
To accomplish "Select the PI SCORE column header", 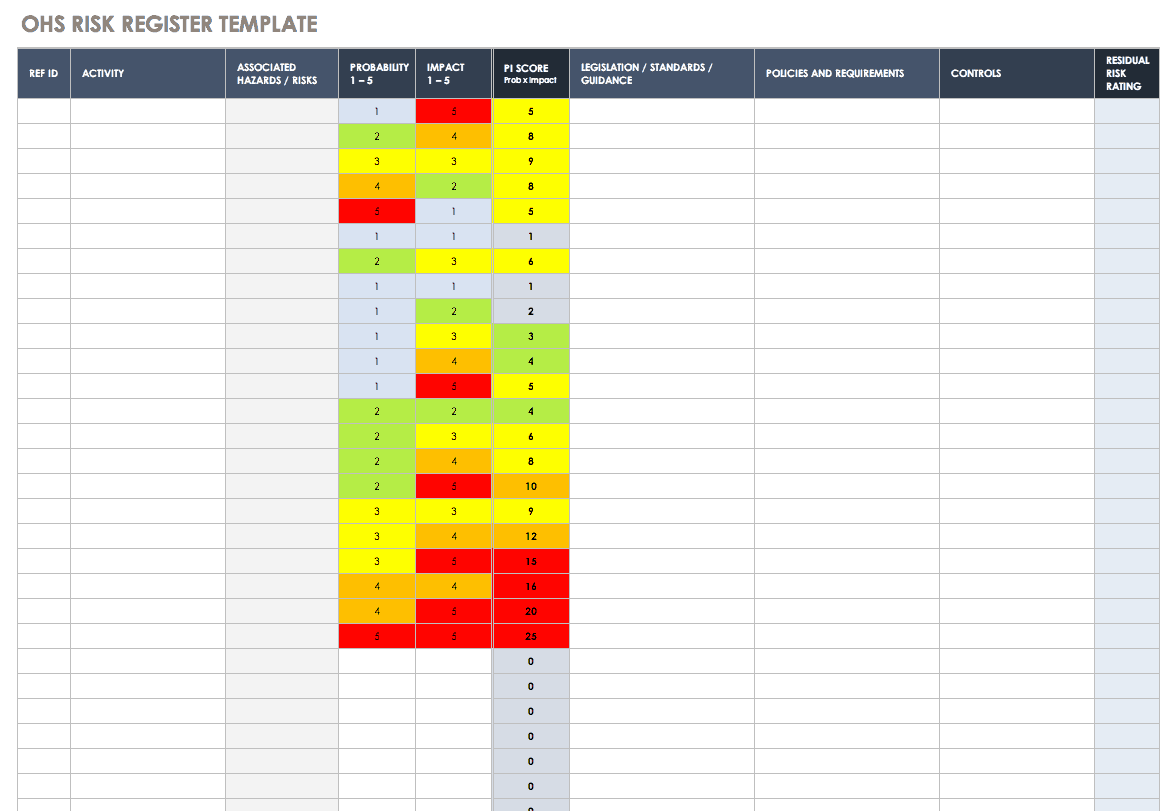I will point(530,72).
